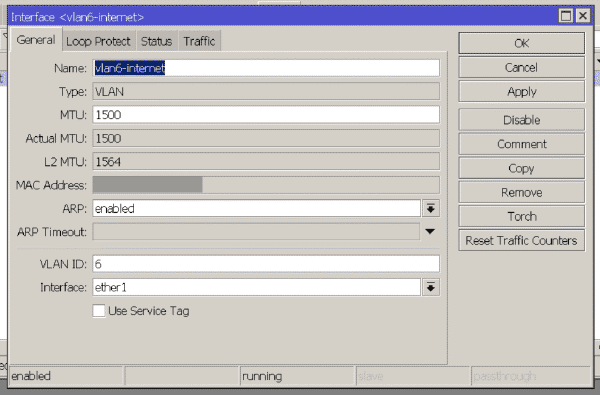Confirm with the OK button
The height and width of the screenshot is (395, 600).
coord(522,43)
